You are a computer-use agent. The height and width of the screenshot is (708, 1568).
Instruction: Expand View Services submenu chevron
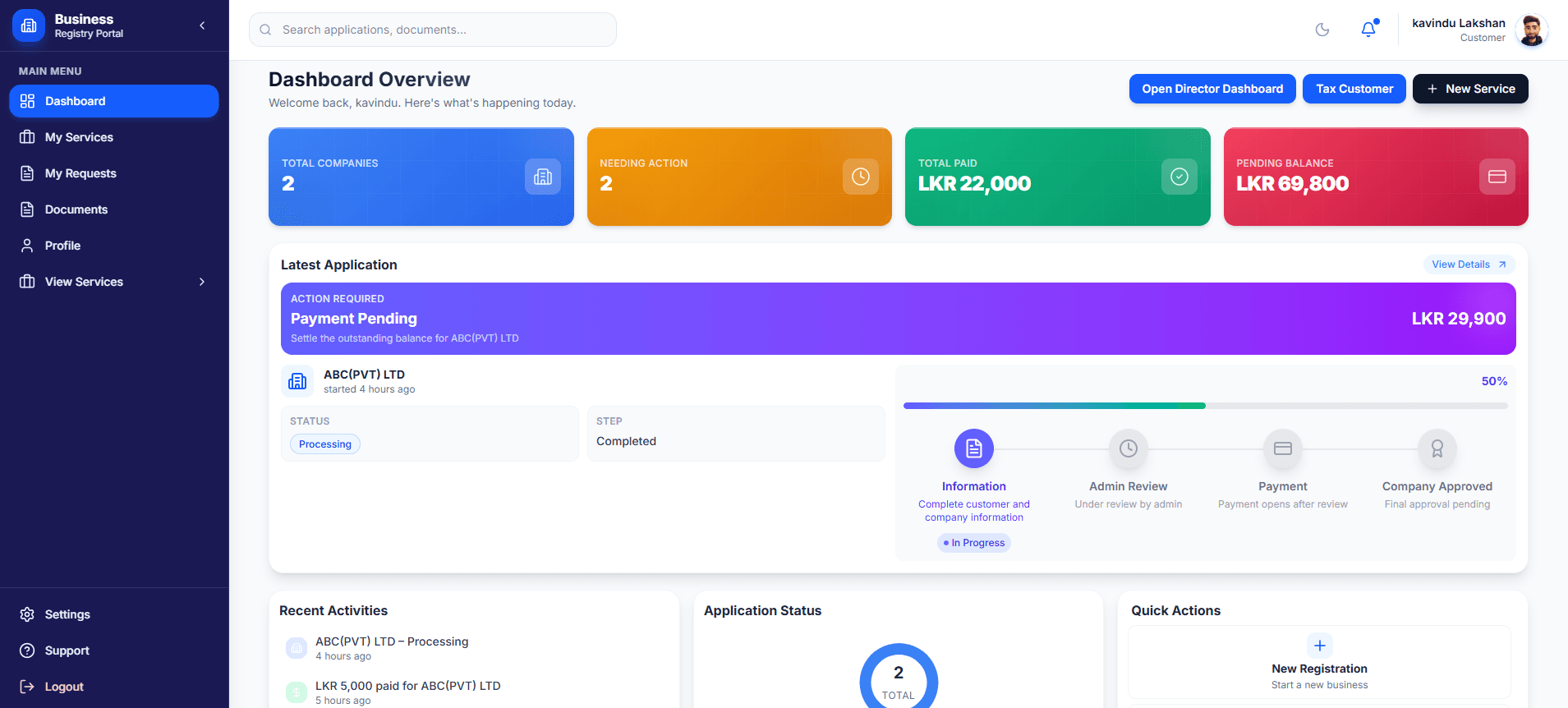(202, 282)
